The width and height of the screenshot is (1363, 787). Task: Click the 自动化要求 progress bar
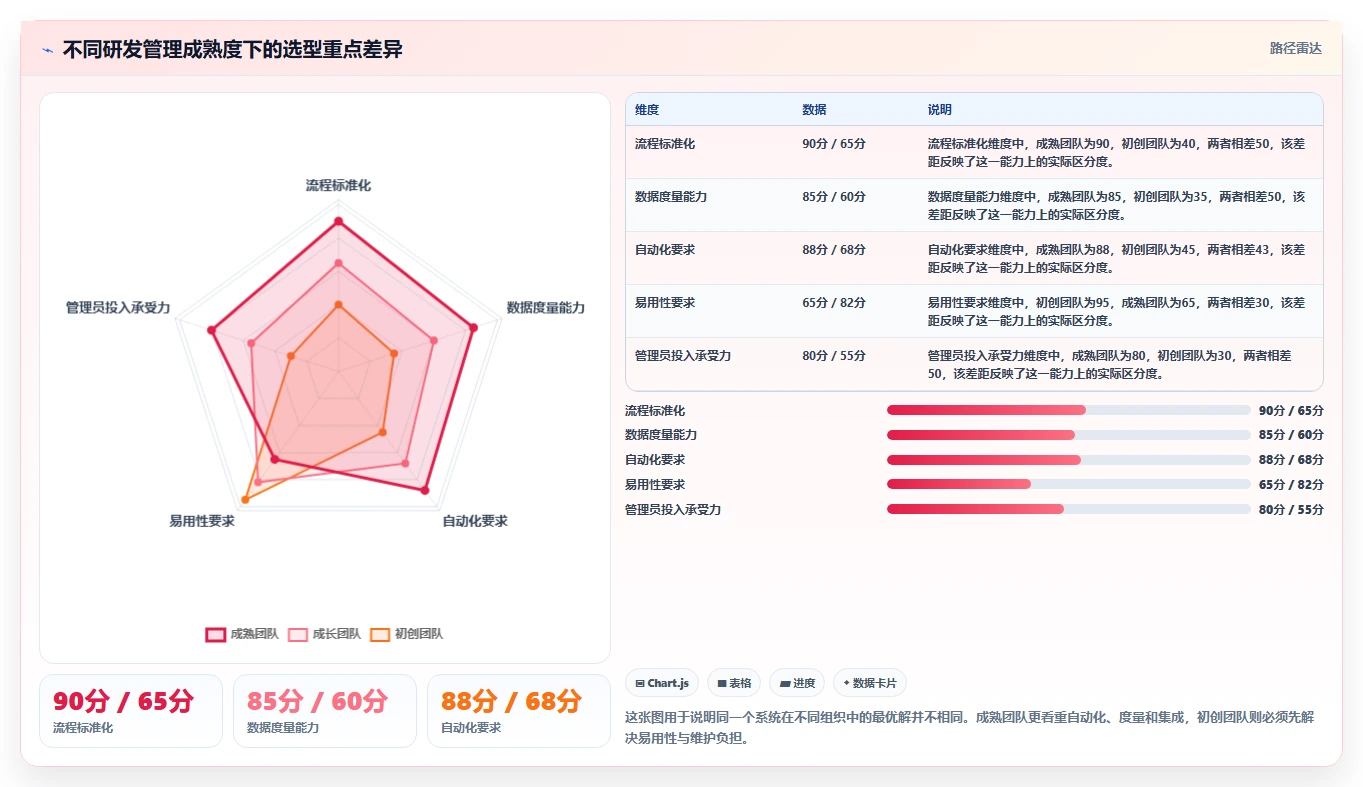1069,460
